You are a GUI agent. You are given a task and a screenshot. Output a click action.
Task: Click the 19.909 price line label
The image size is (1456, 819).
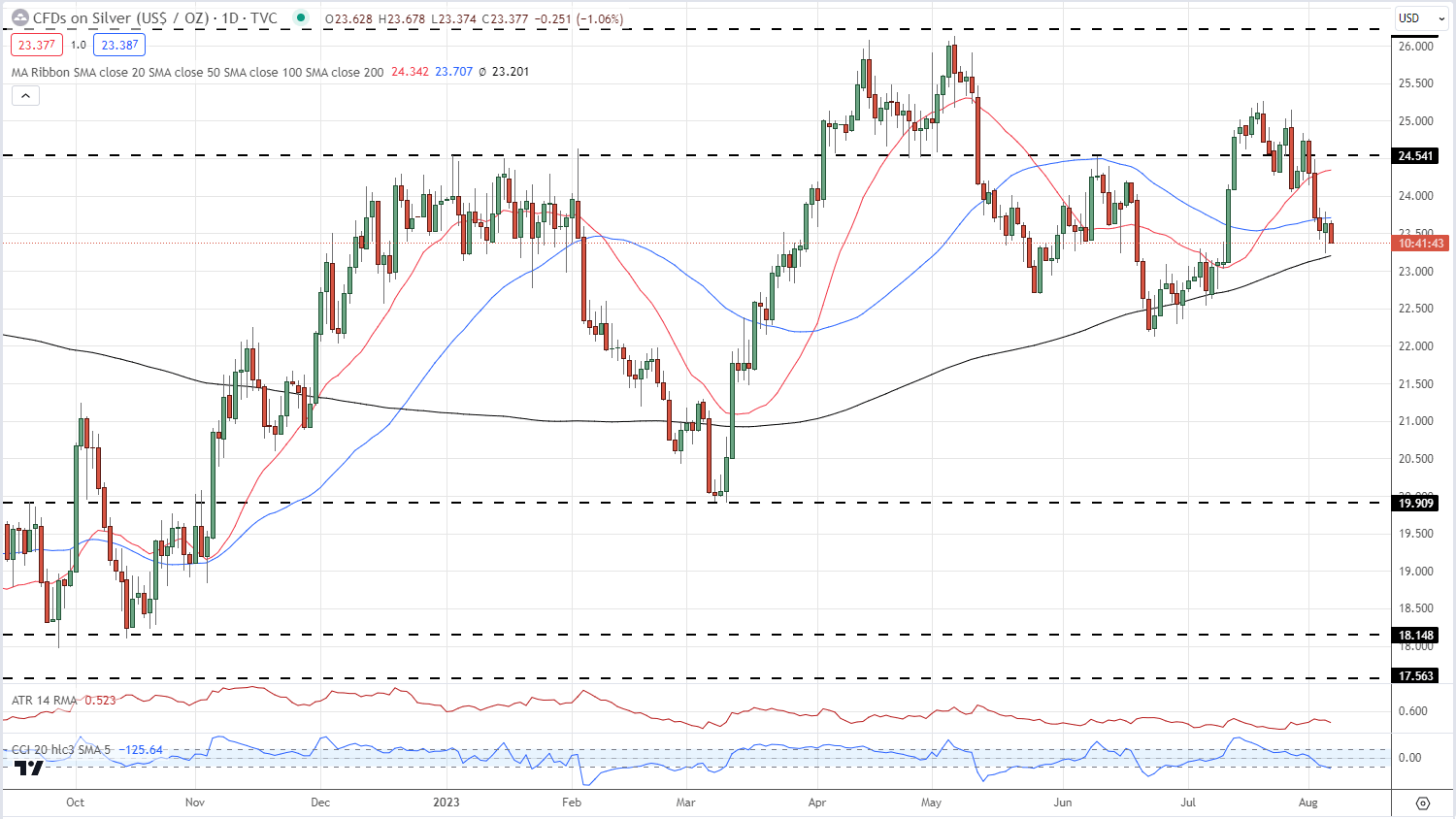[x=1417, y=503]
